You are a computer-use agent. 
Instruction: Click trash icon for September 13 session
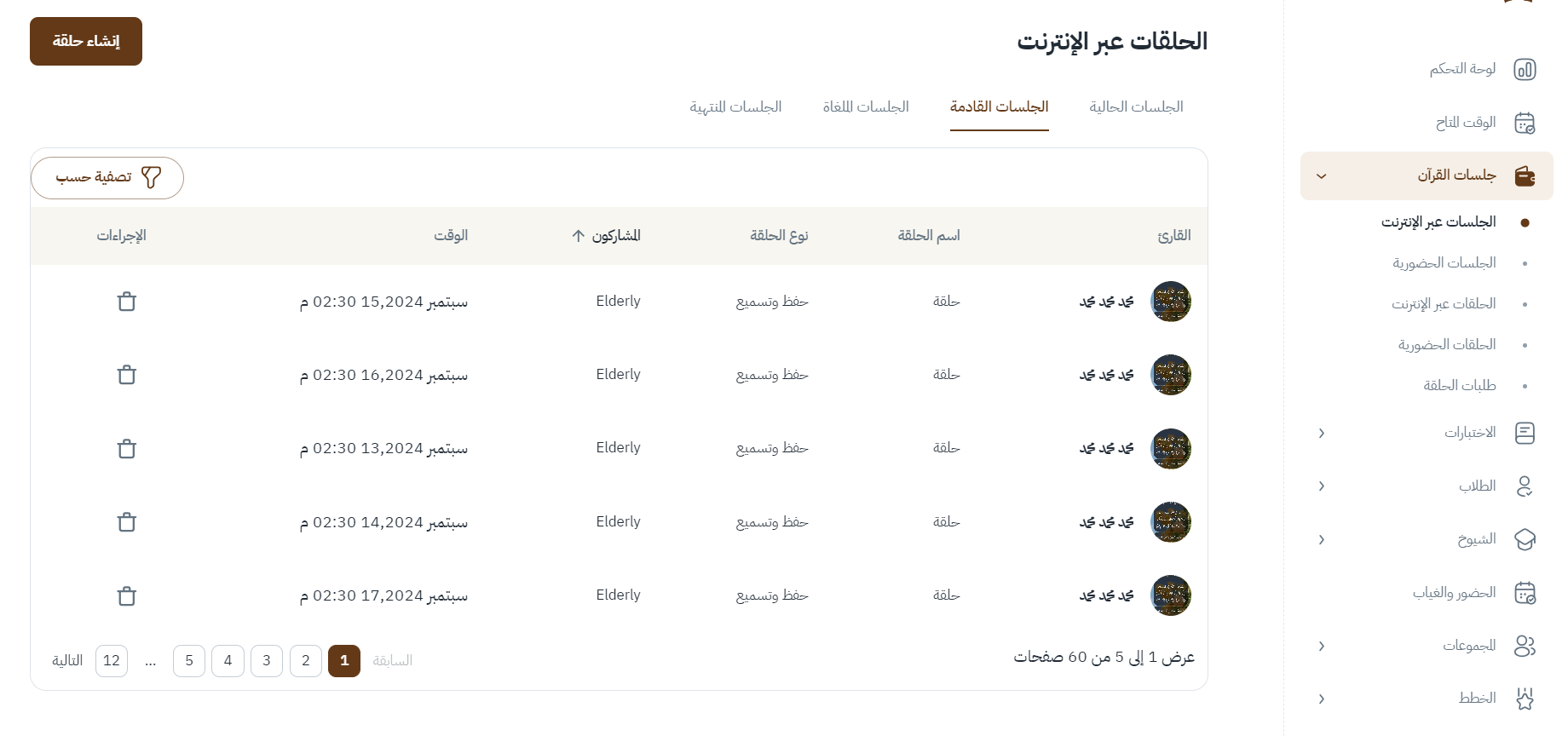127,449
